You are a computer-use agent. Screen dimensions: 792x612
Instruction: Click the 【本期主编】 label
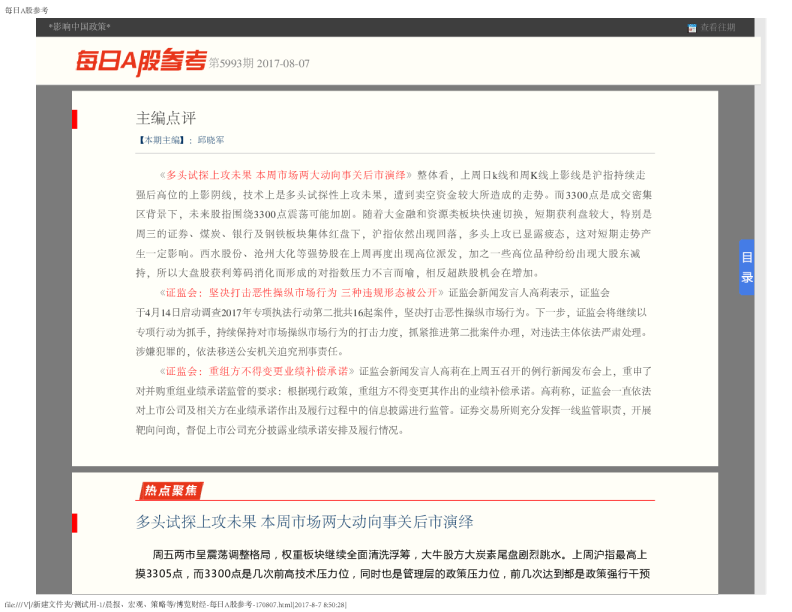[x=161, y=140]
